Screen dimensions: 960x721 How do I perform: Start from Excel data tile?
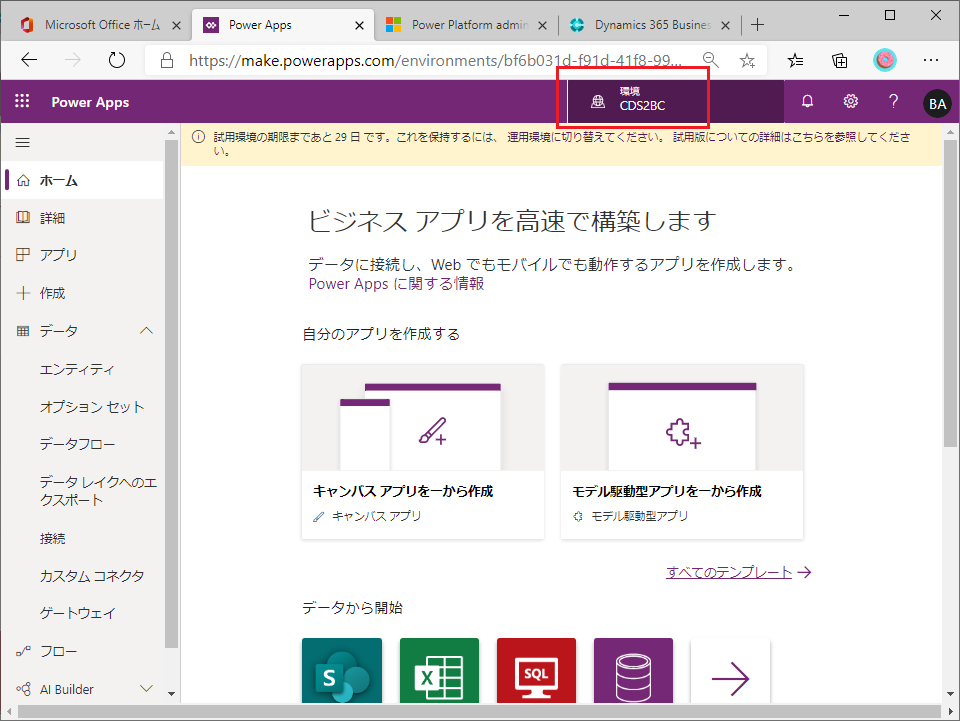[x=439, y=671]
